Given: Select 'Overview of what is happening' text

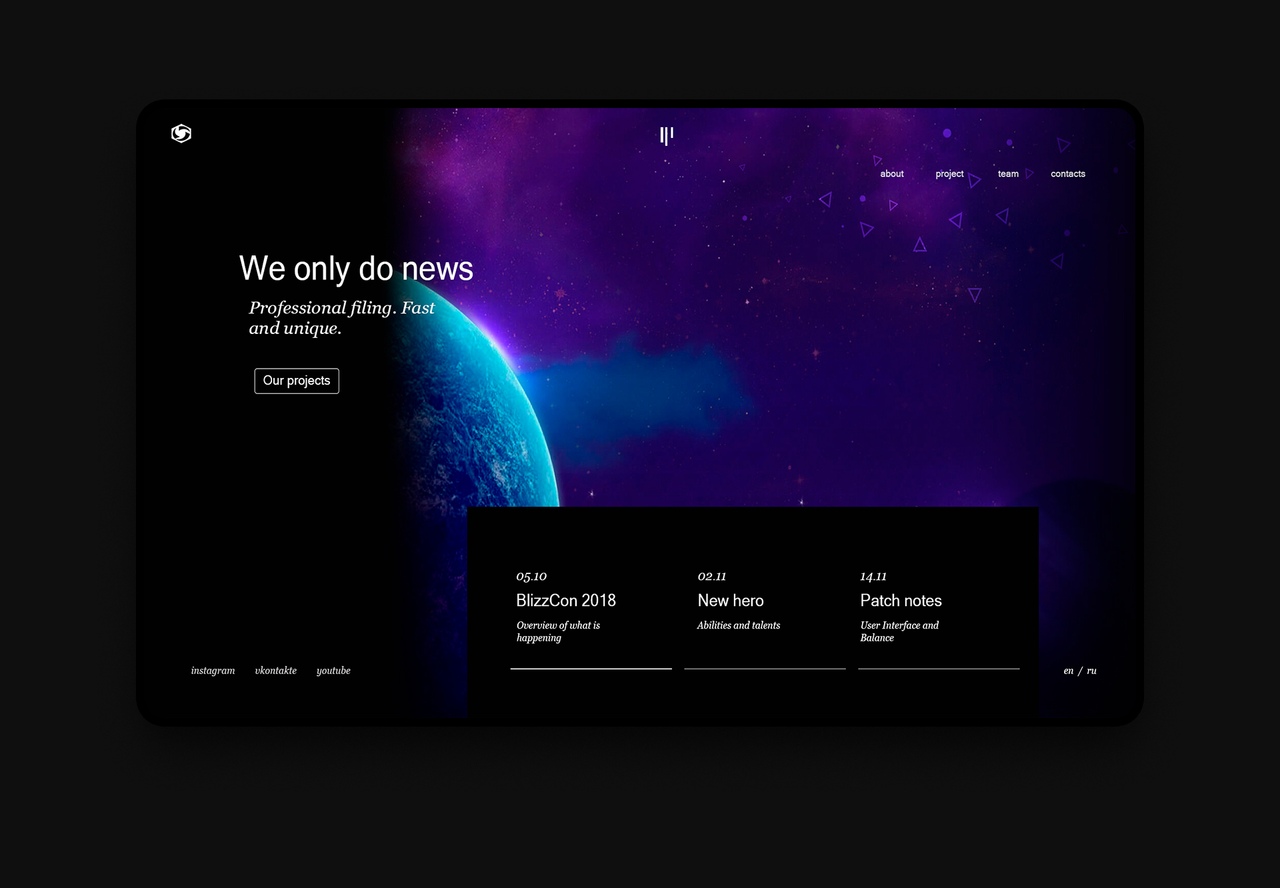Looking at the screenshot, I should pos(558,632).
